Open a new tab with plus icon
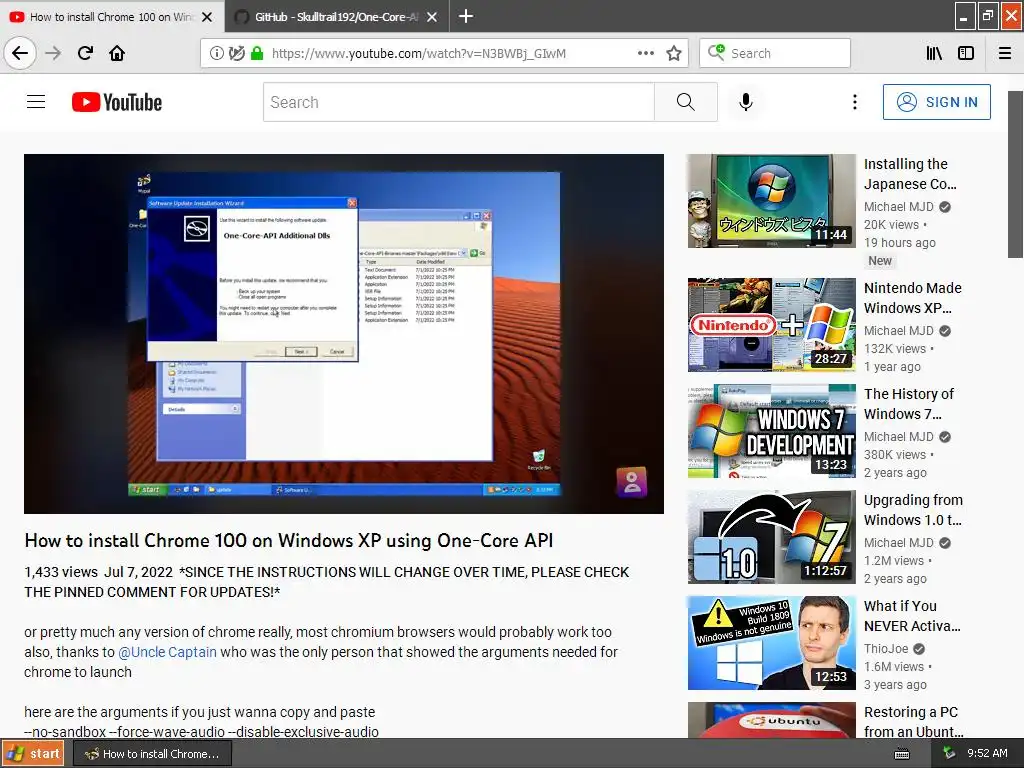This screenshot has width=1024, height=768. (x=466, y=16)
